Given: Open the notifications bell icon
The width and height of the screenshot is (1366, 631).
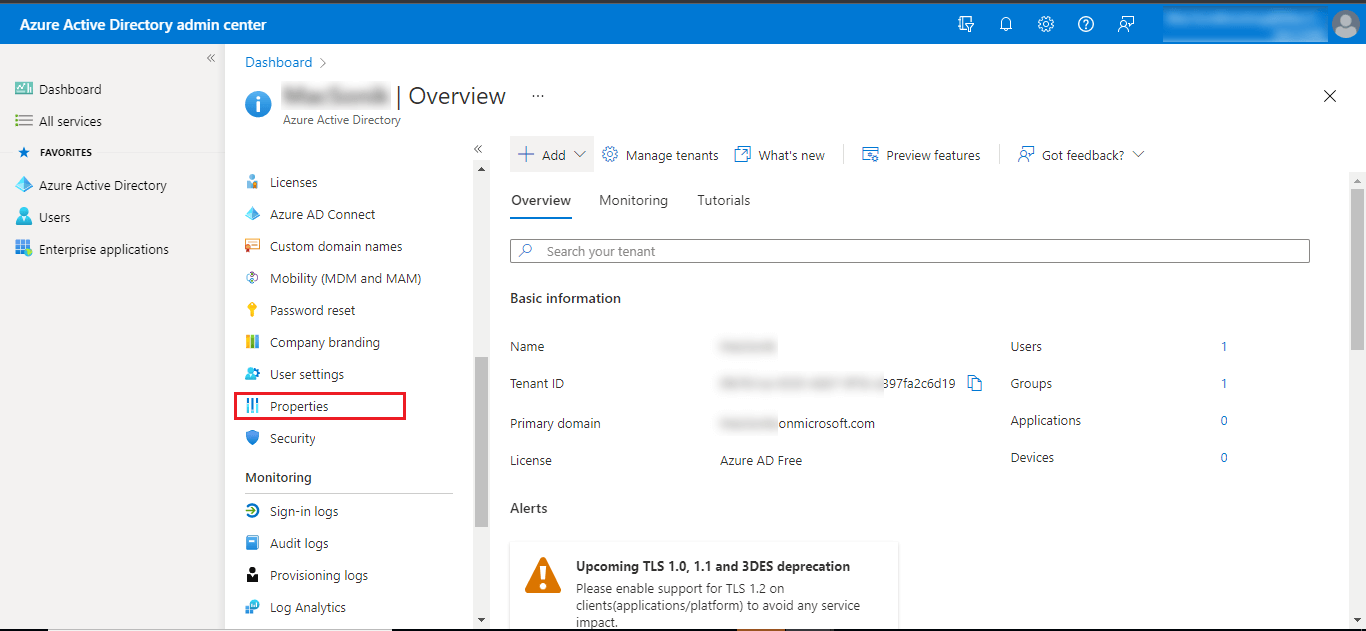Looking at the screenshot, I should click(1006, 24).
